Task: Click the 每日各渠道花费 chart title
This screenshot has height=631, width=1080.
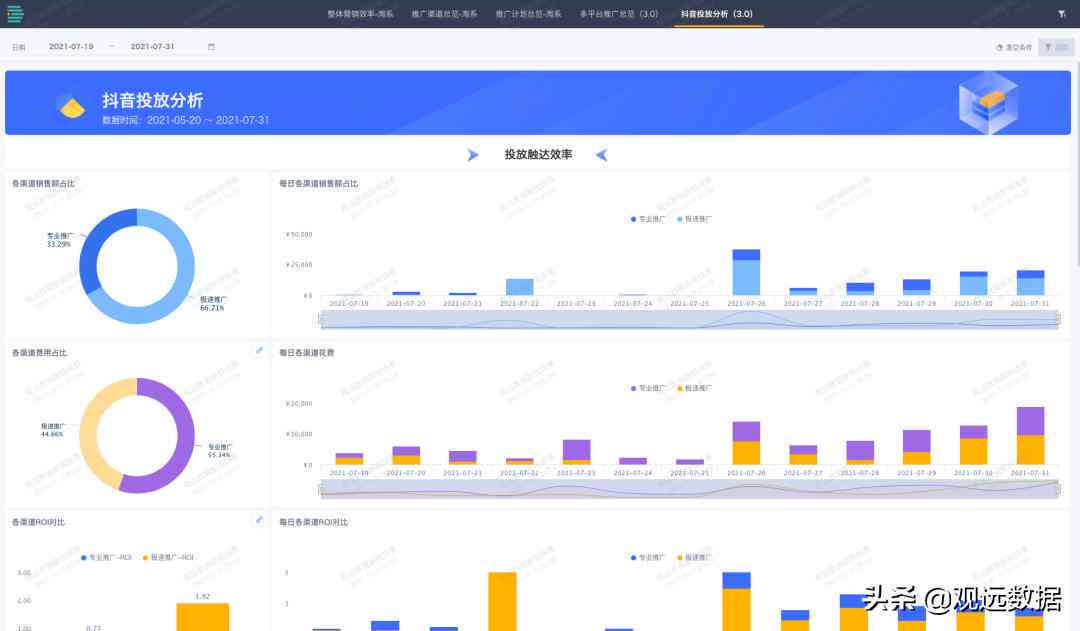Action: click(307, 353)
